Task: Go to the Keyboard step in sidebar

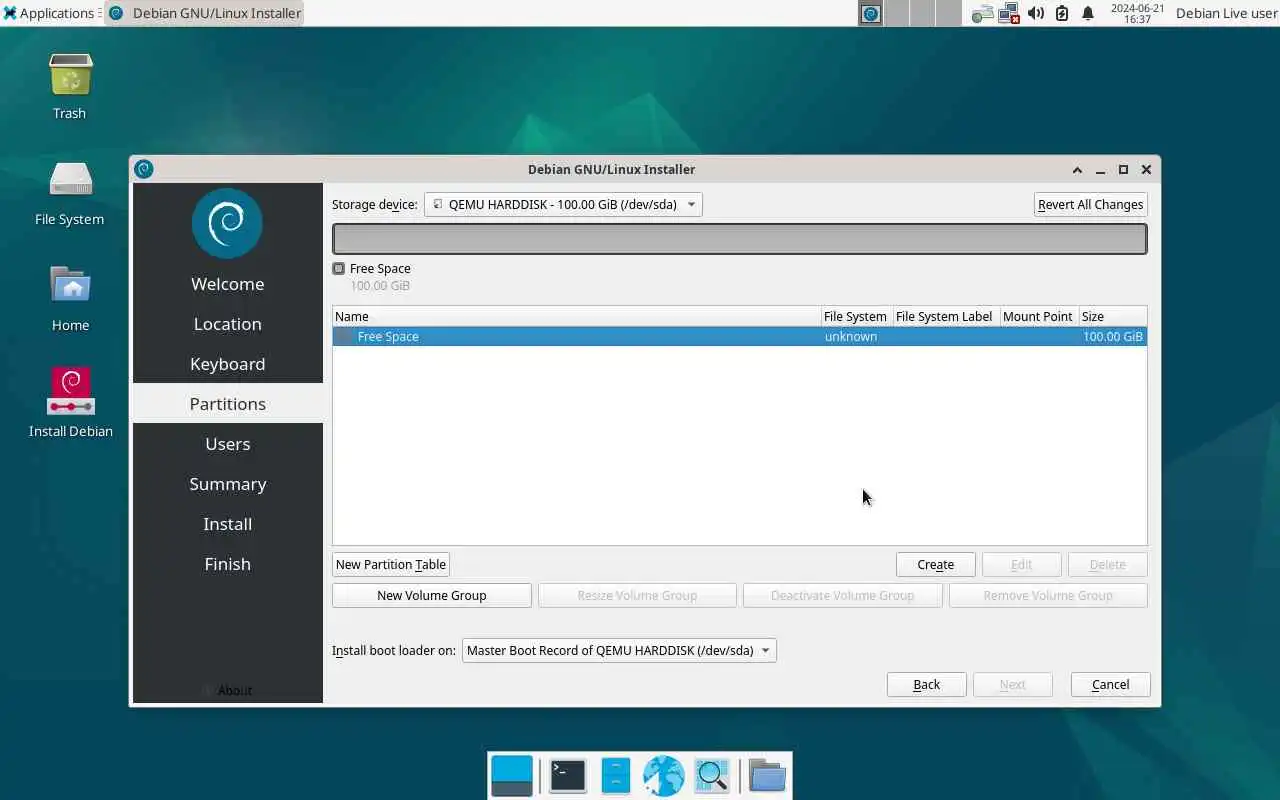Action: (228, 364)
